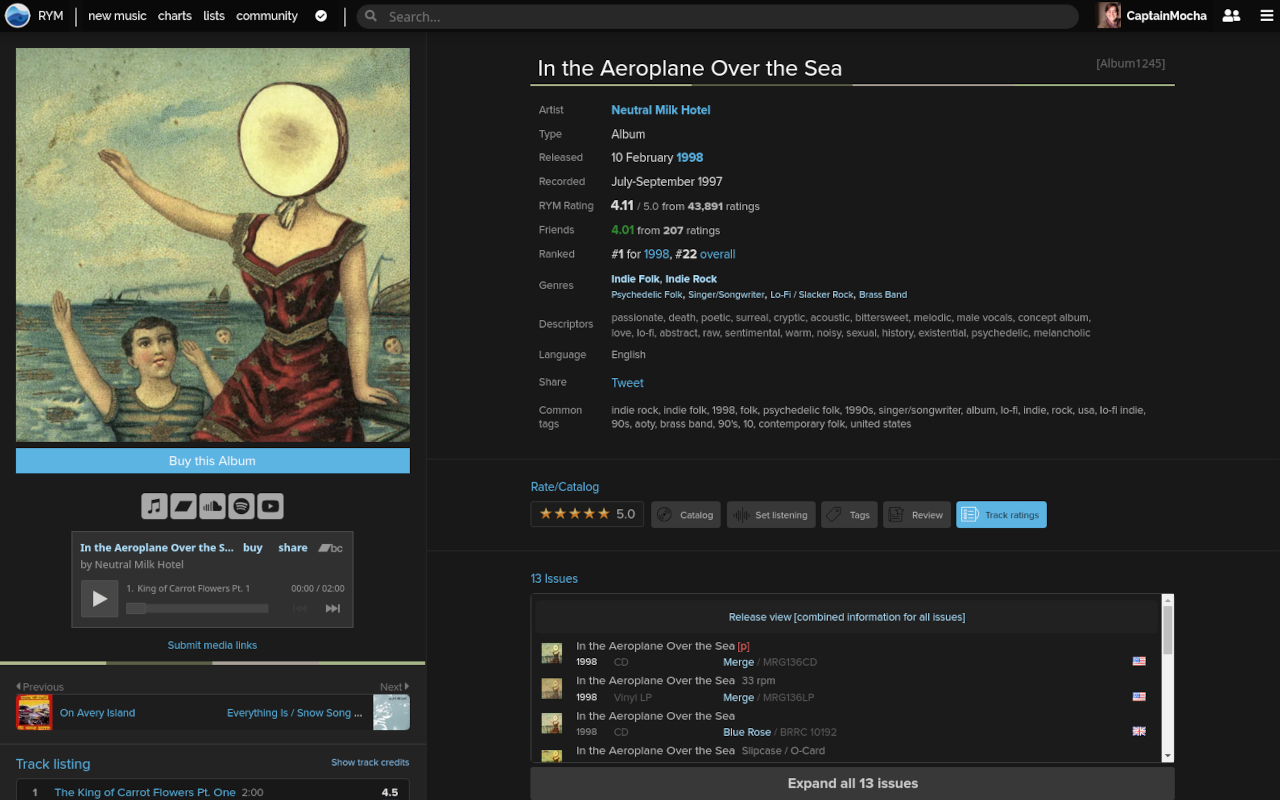The height and width of the screenshot is (800, 1280).
Task: Click the buy link in the Bandcamp player
Action: [x=253, y=548]
